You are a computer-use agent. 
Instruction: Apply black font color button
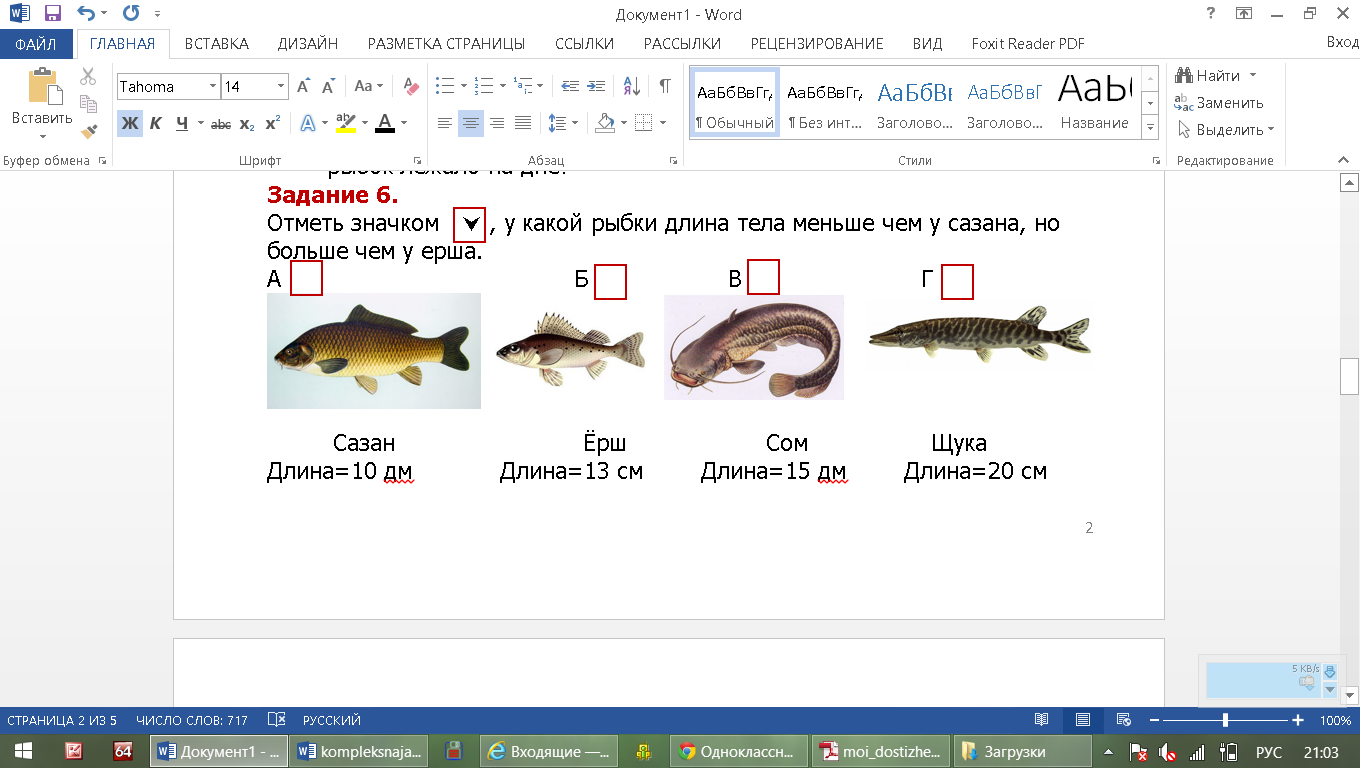[x=385, y=124]
